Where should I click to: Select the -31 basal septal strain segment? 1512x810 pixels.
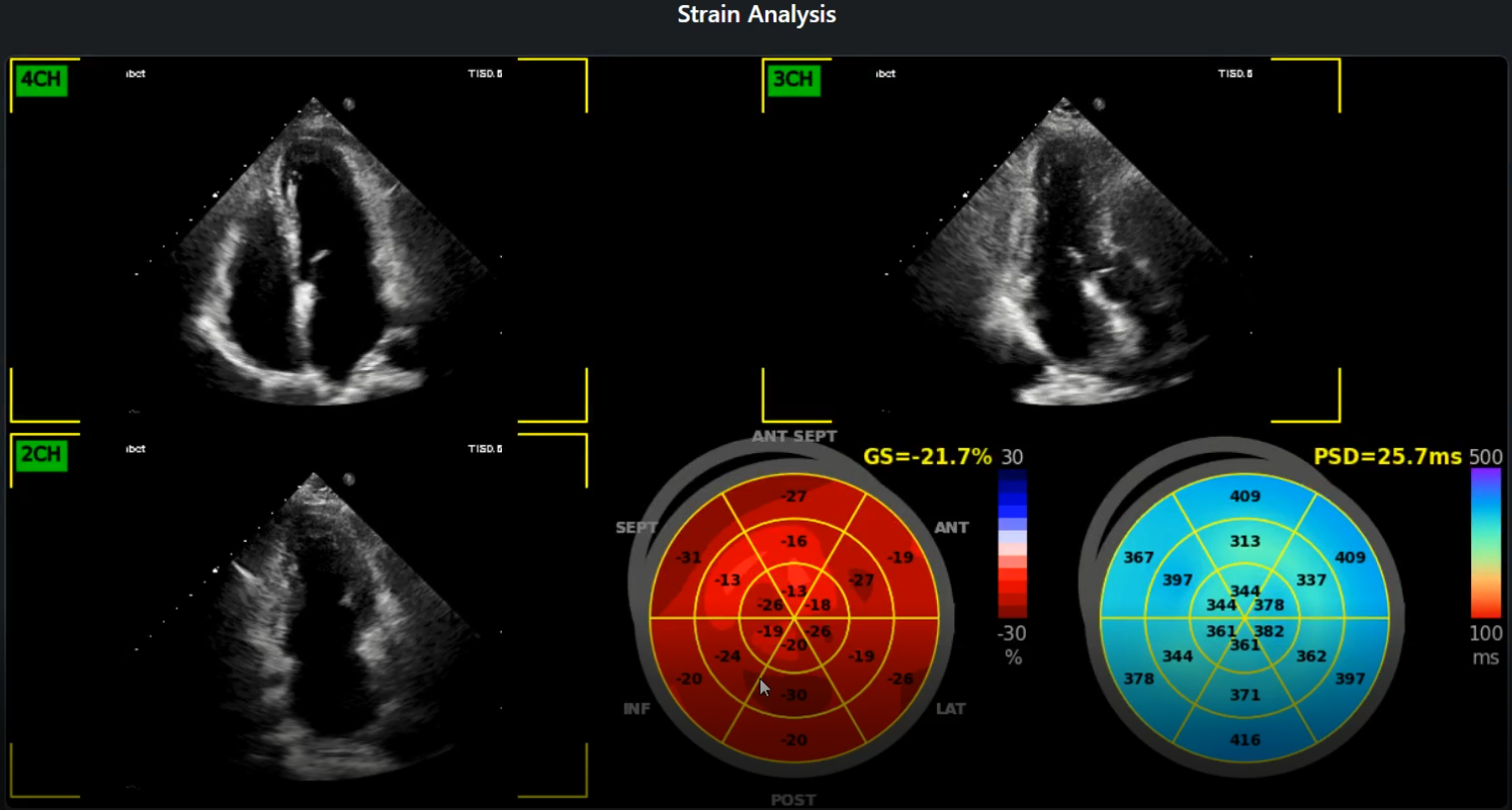689,558
